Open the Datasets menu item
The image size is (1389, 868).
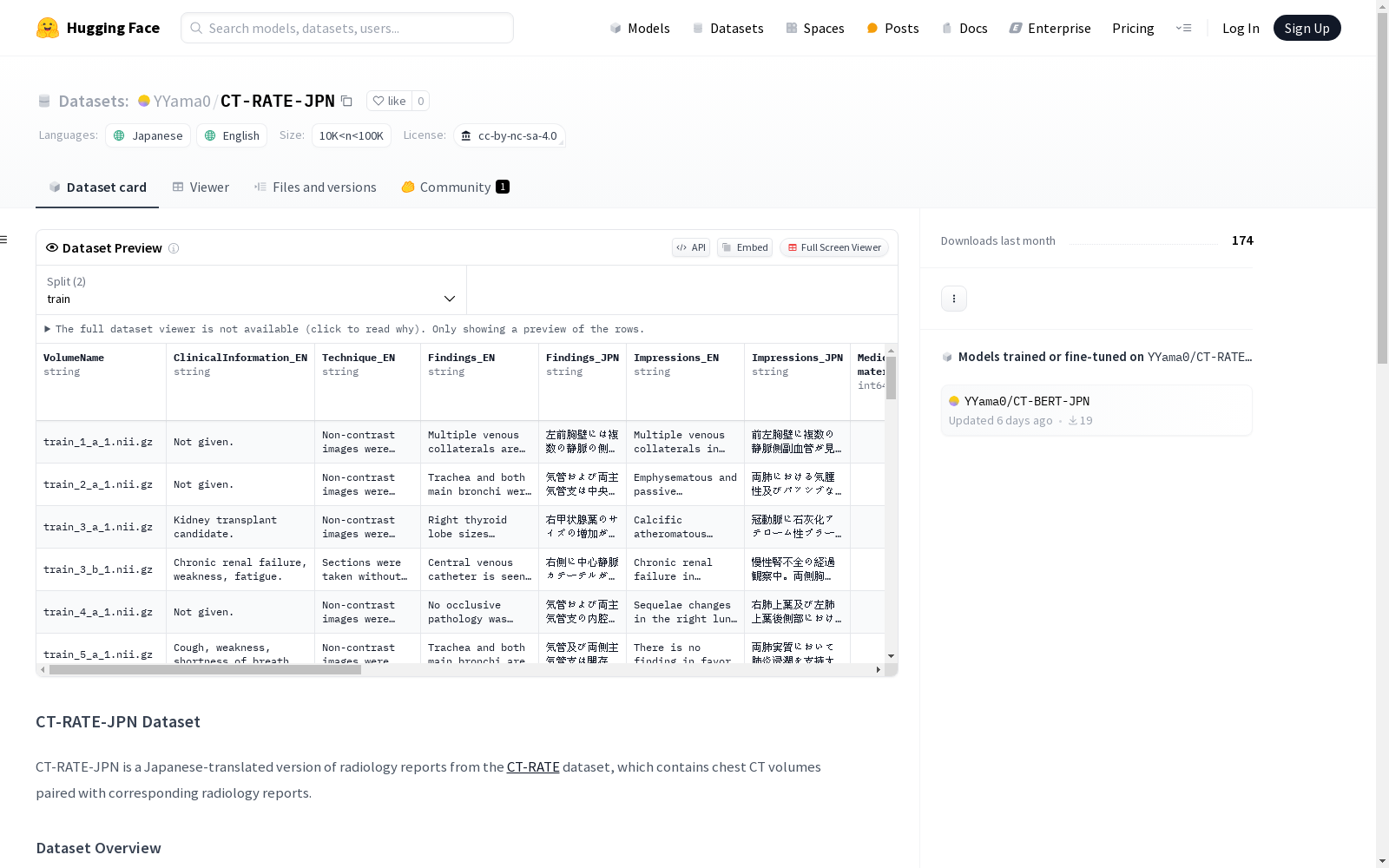pos(727,28)
